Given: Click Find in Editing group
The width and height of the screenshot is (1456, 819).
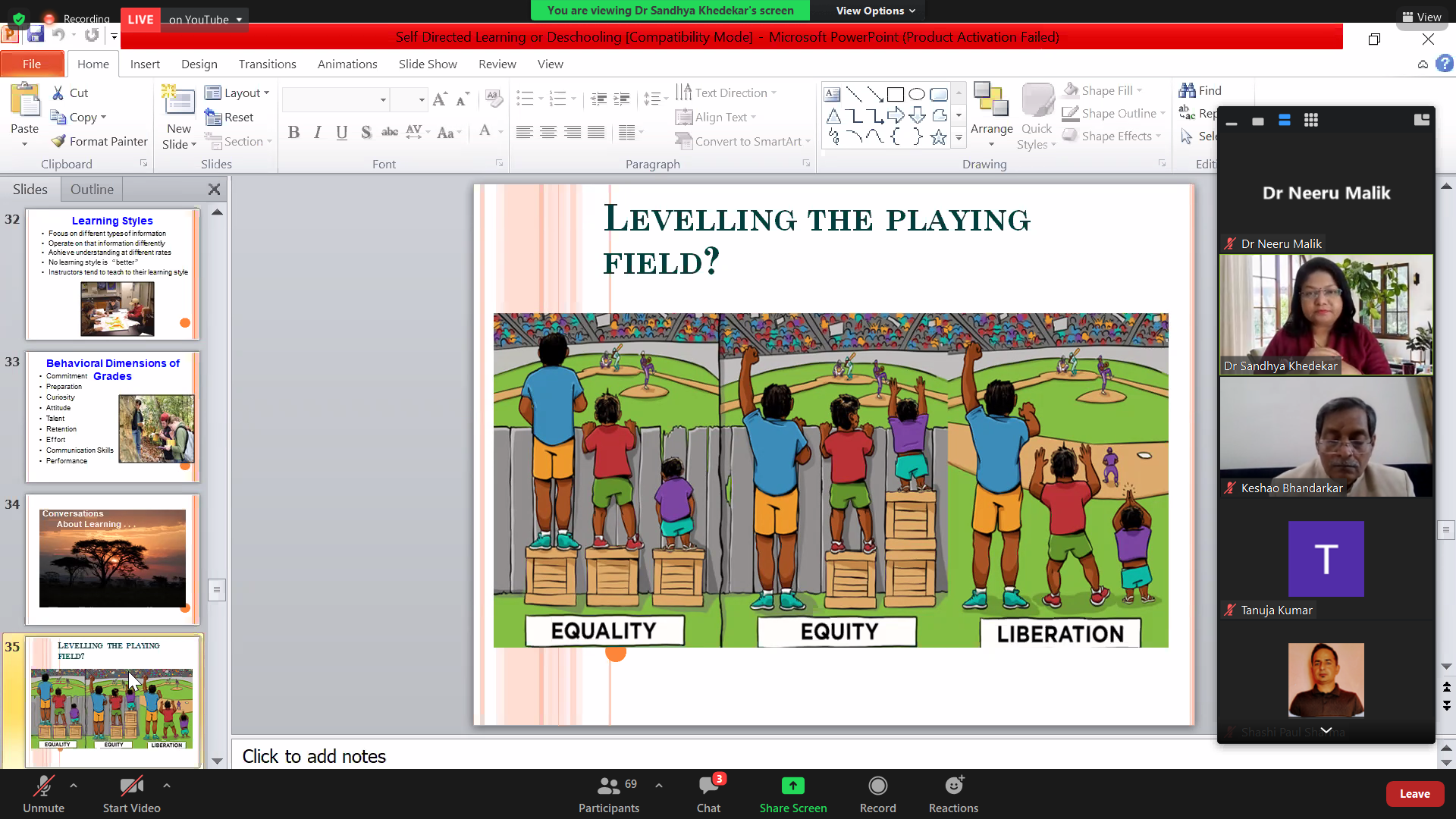Looking at the screenshot, I should tap(1200, 90).
